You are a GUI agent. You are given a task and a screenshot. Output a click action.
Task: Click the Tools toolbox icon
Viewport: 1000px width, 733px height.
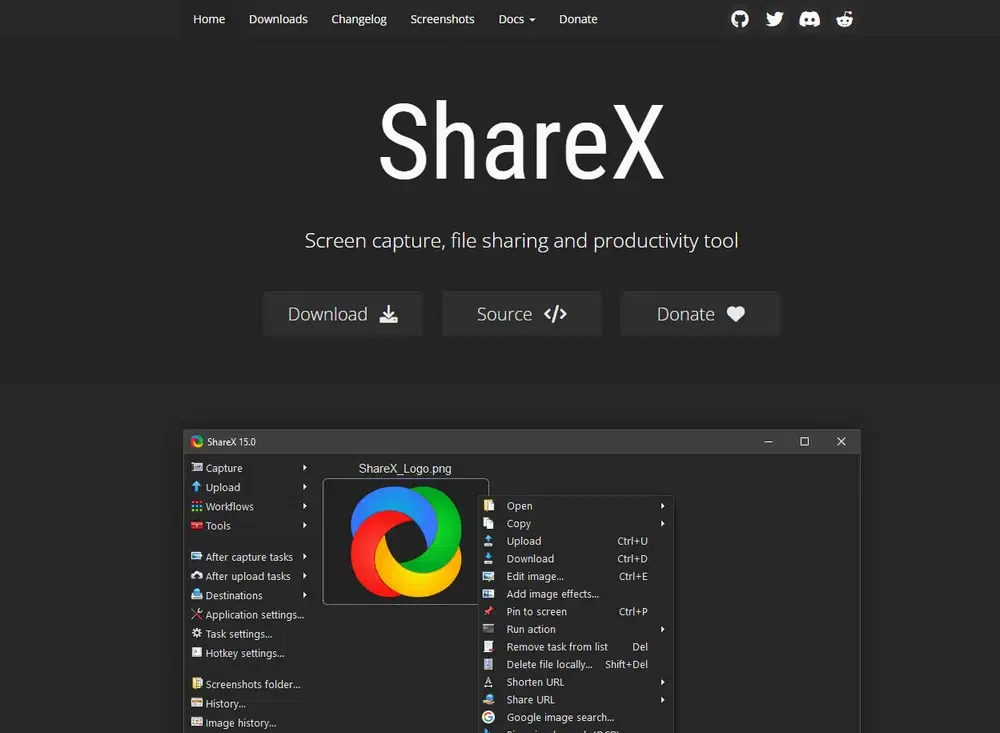pos(197,525)
